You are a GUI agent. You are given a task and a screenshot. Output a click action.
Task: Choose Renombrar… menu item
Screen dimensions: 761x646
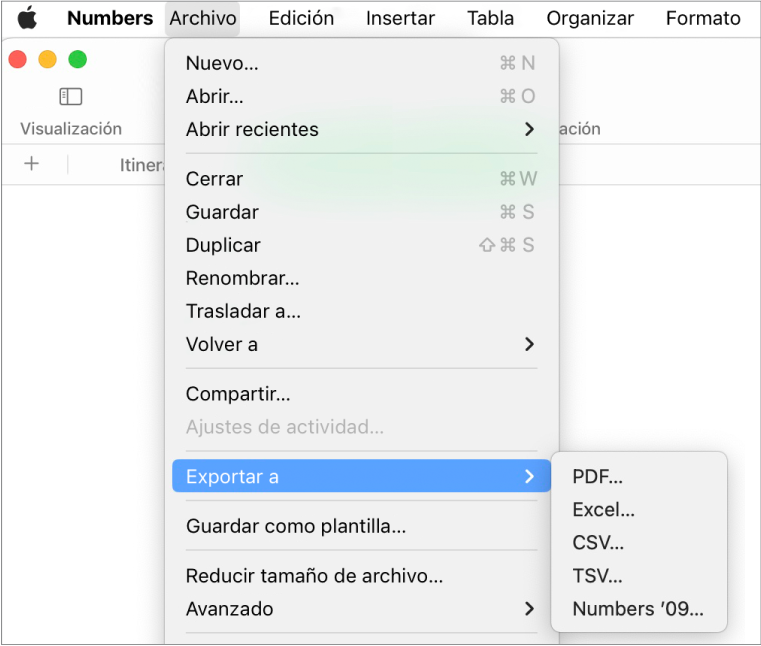pos(362,278)
